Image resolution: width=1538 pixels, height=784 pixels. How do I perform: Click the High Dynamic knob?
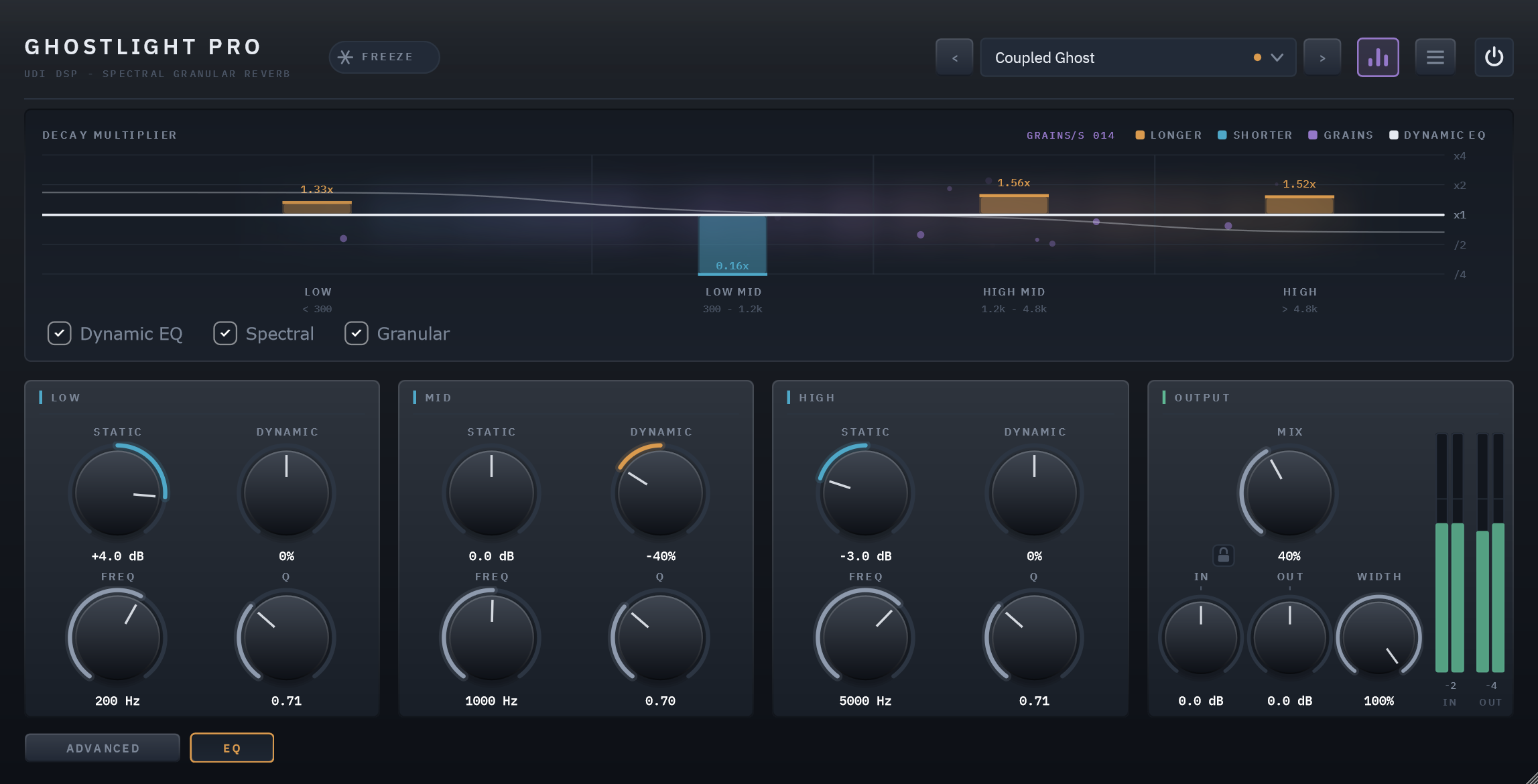[x=1034, y=493]
